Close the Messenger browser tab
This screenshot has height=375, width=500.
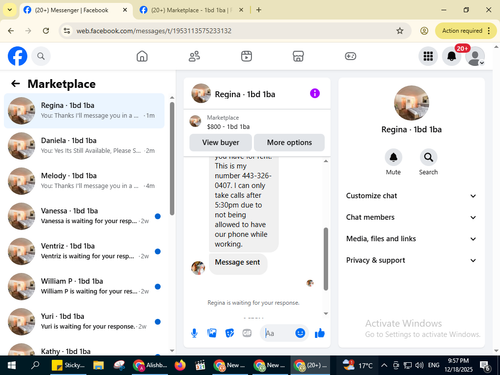(x=125, y=10)
